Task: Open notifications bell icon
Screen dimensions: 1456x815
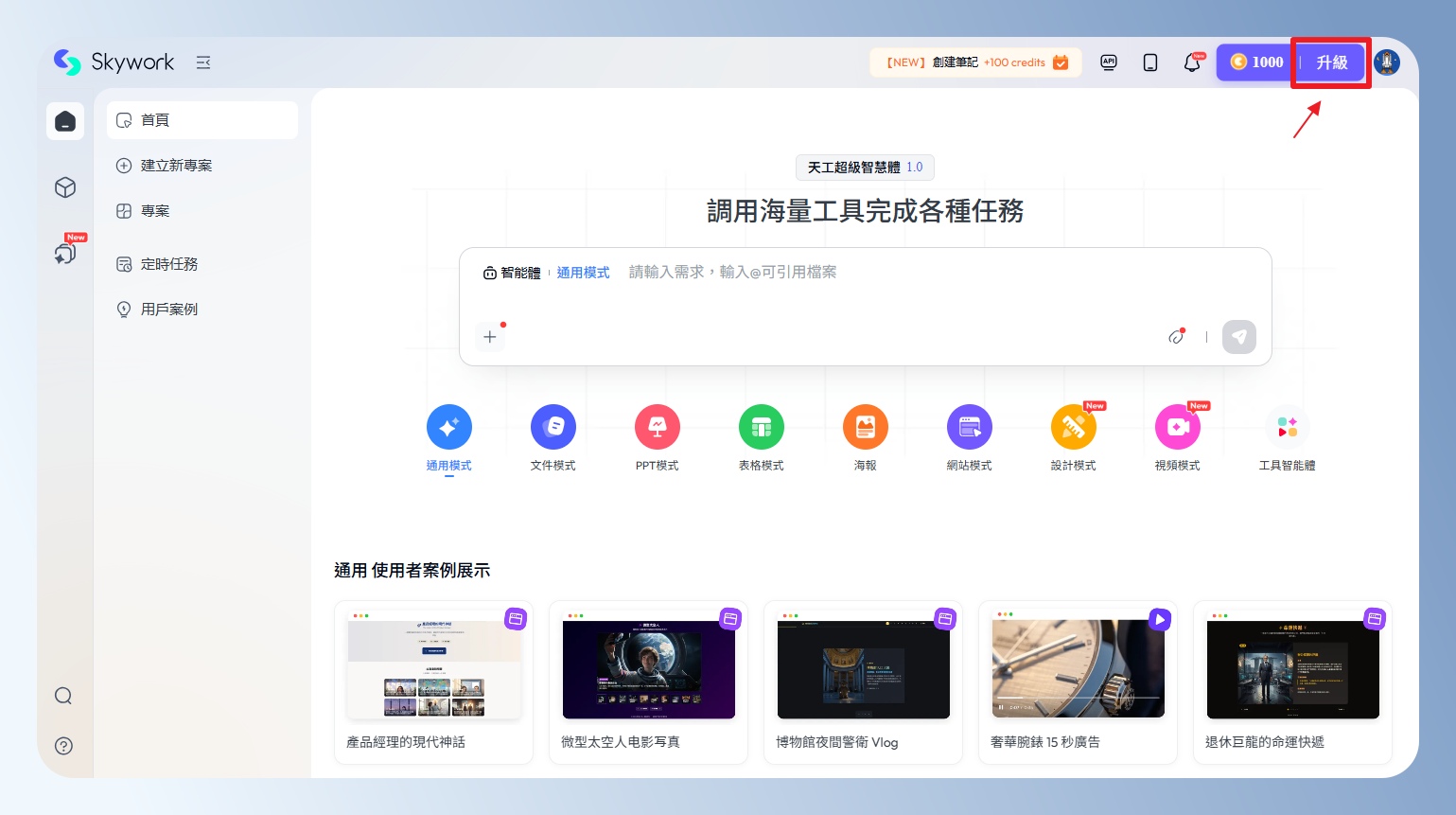Action: click(x=1192, y=63)
